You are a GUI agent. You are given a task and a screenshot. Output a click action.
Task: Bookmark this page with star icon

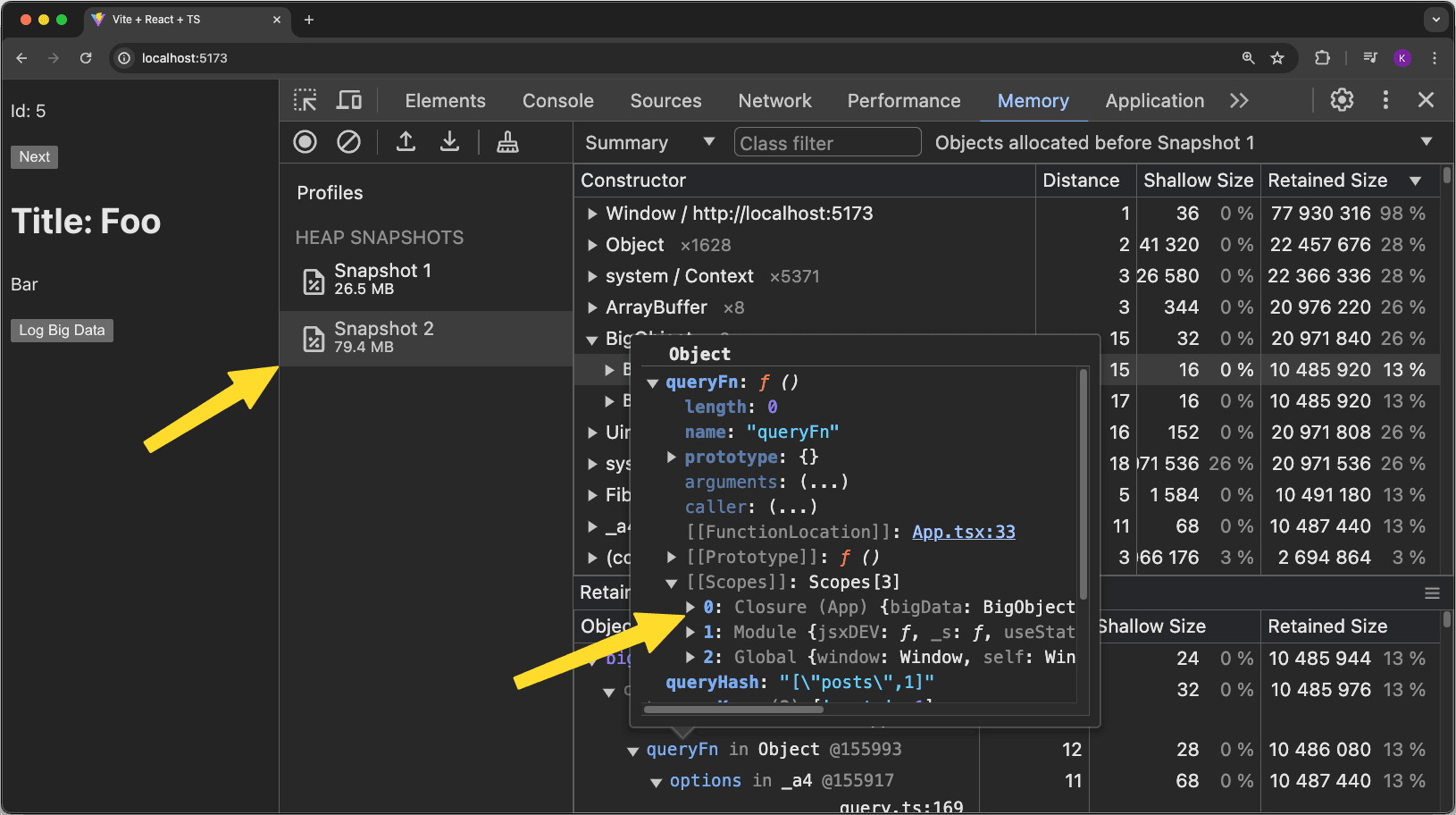pyautogui.click(x=1277, y=58)
